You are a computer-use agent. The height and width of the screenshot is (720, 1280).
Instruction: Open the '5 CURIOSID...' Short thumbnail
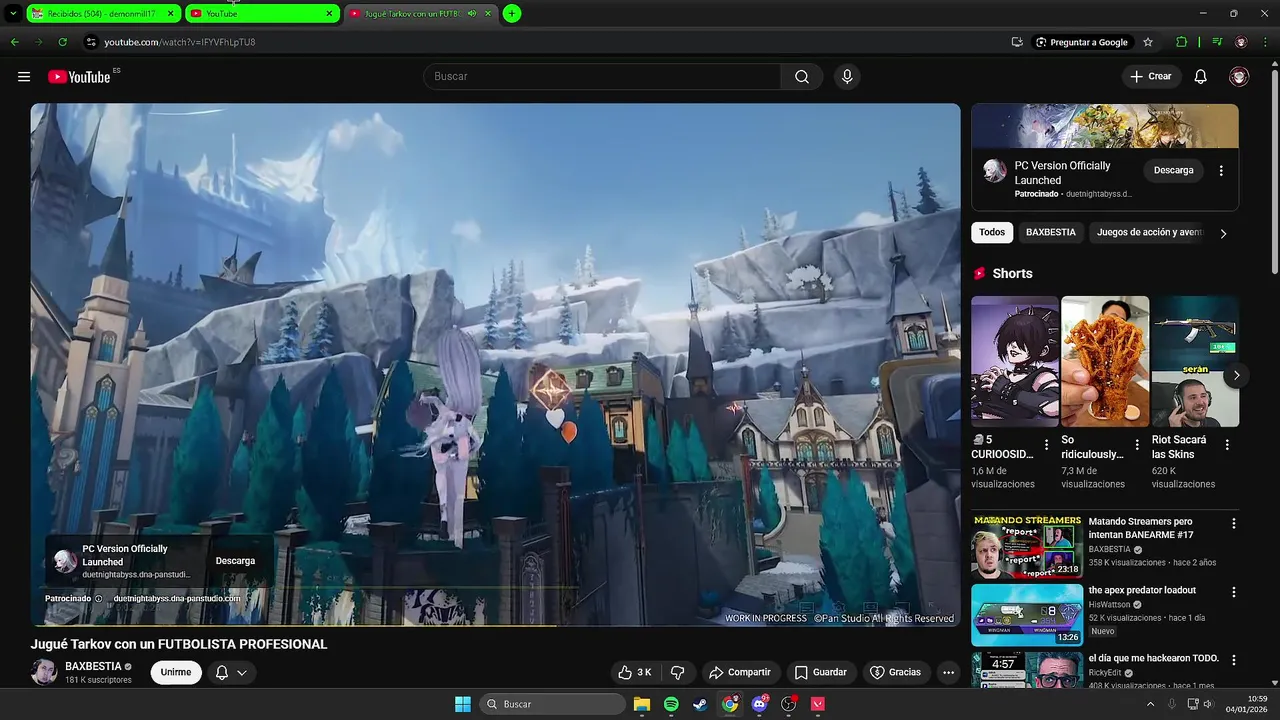1014,361
